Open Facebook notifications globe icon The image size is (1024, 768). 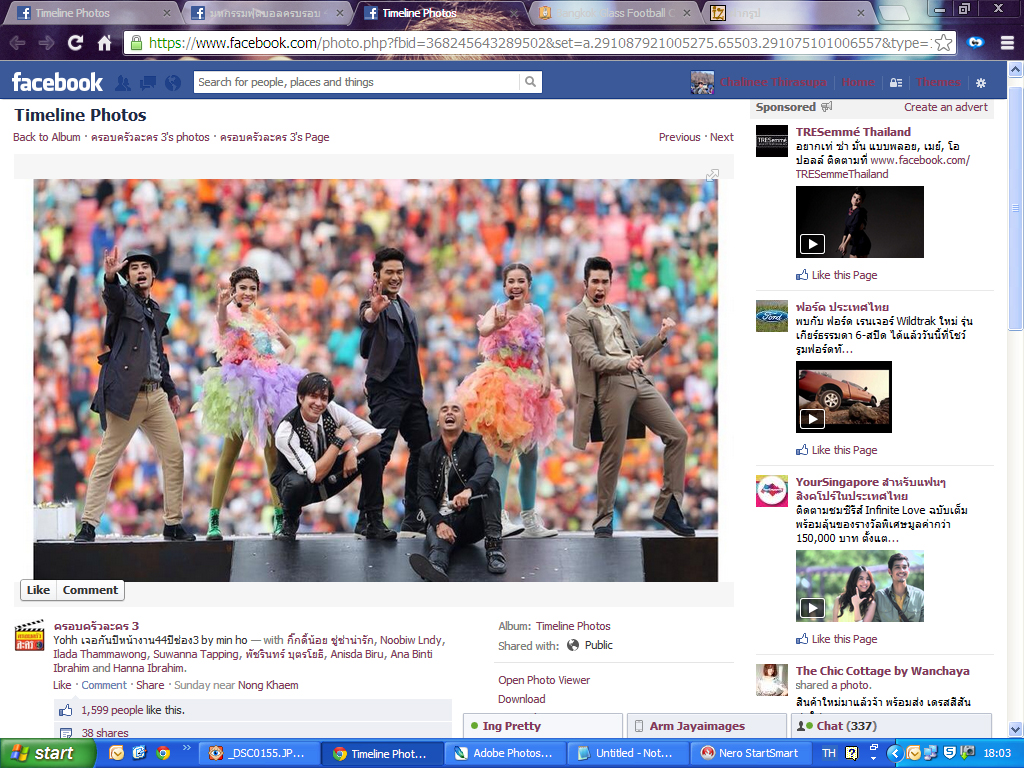pos(173,82)
